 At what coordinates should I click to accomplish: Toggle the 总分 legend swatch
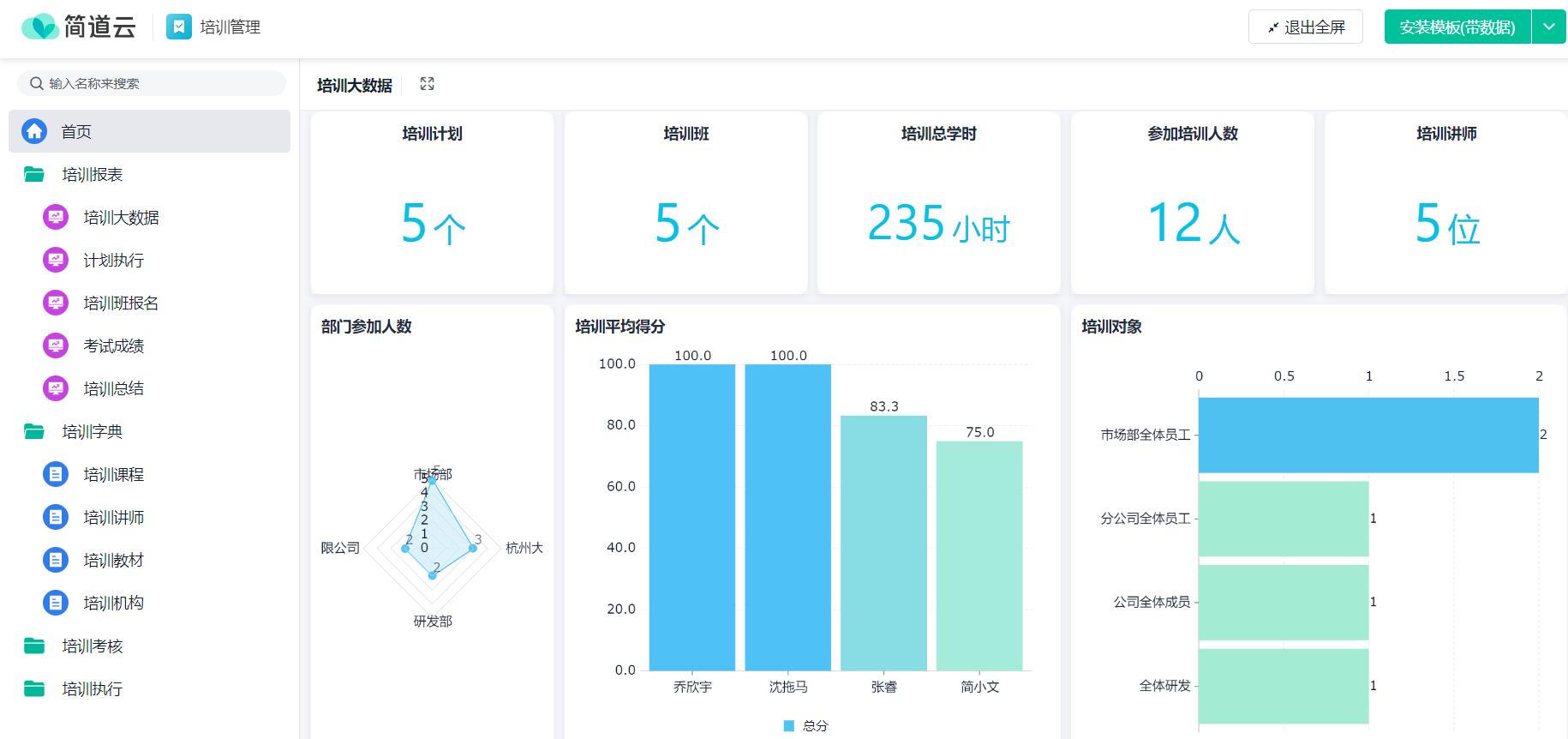pos(789,726)
